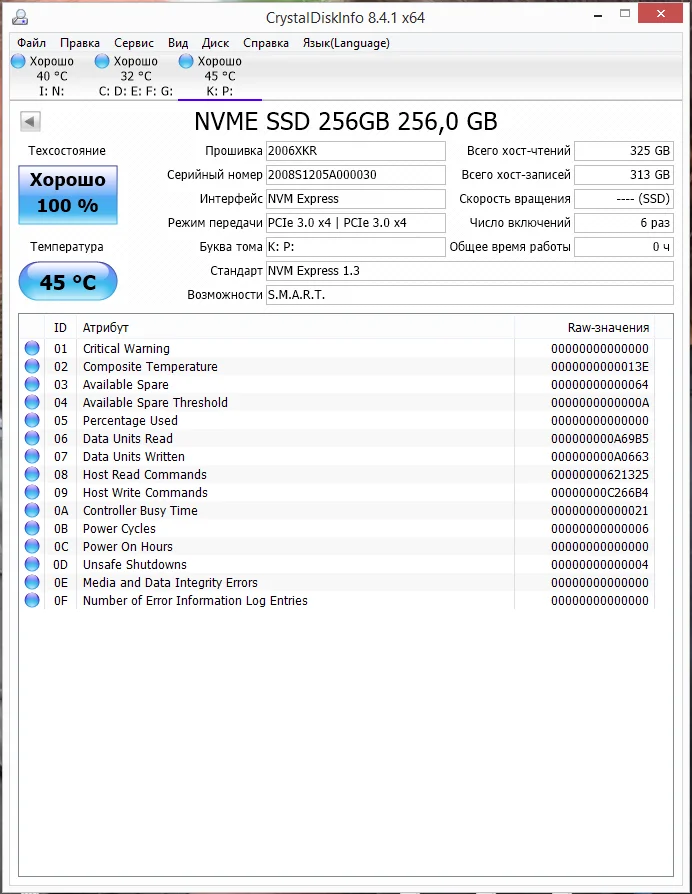The image size is (692, 894).
Task: Open the Вид menu
Action: click(178, 43)
